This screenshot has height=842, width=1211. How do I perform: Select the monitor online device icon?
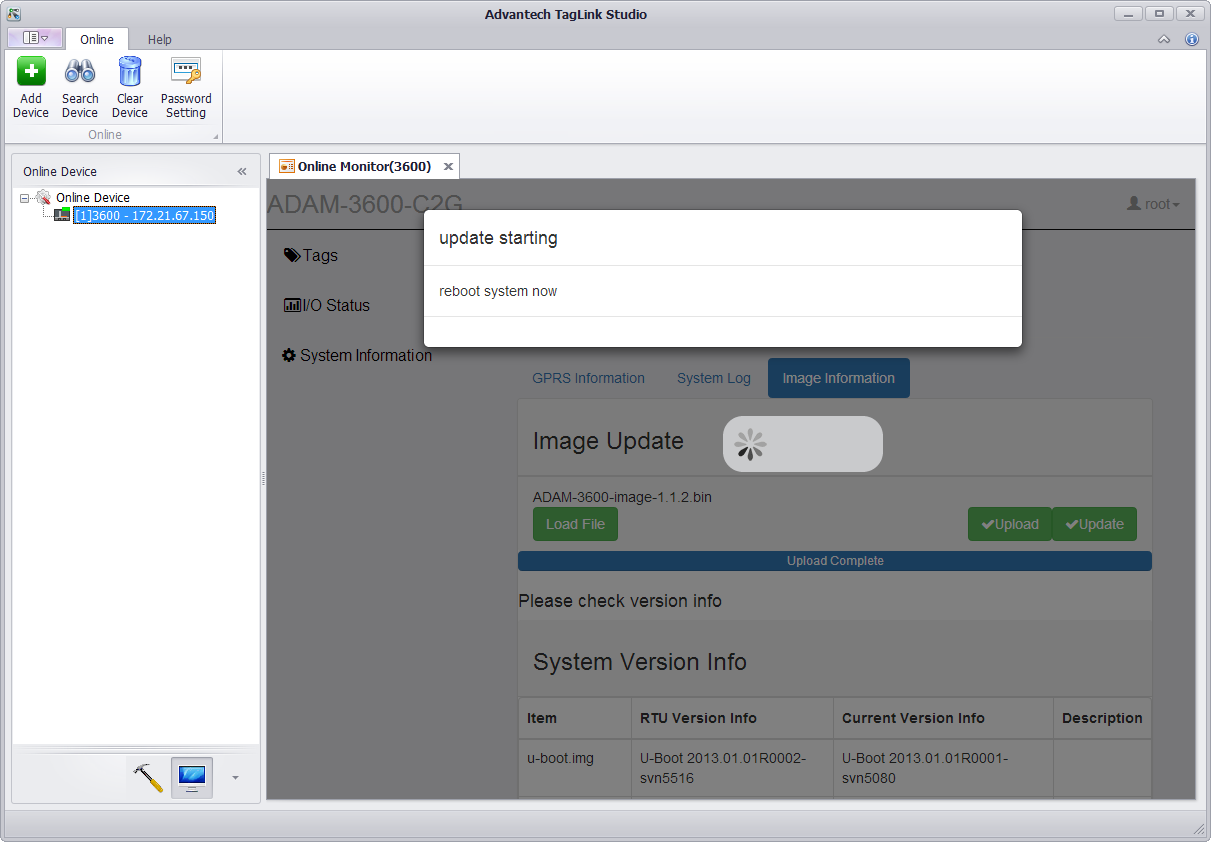[191, 777]
